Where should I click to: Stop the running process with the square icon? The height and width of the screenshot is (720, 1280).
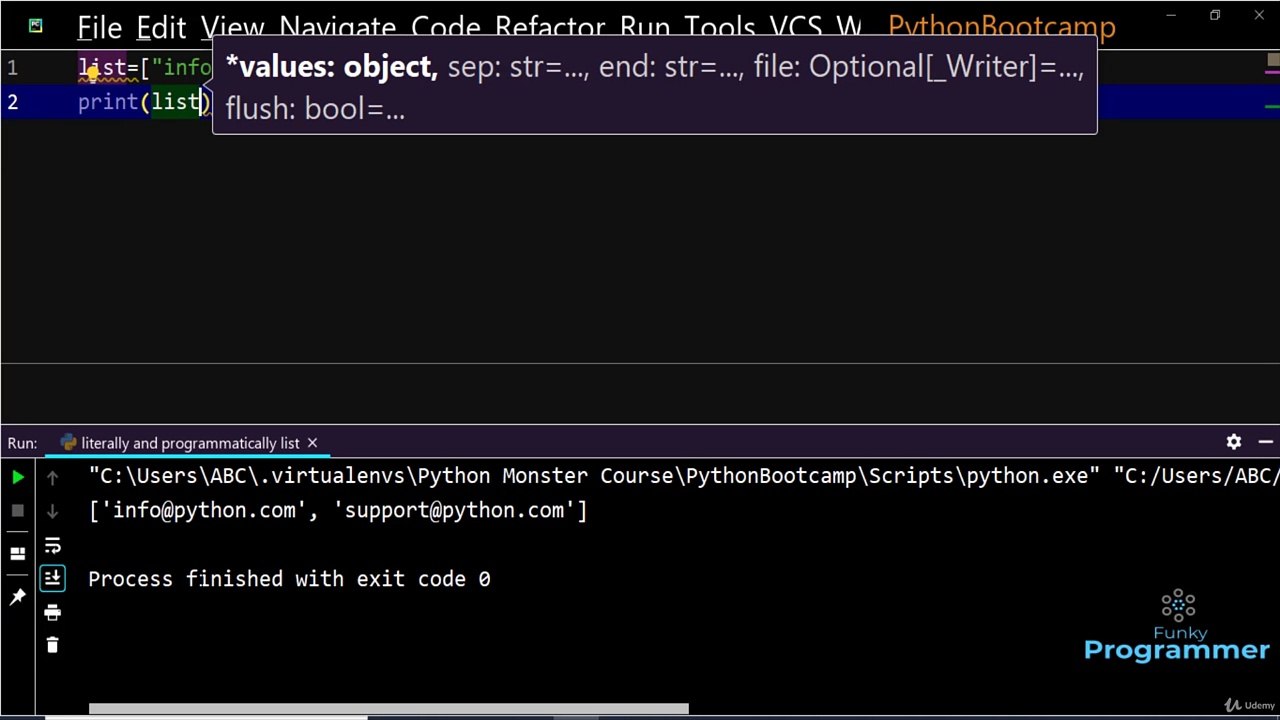[18, 511]
